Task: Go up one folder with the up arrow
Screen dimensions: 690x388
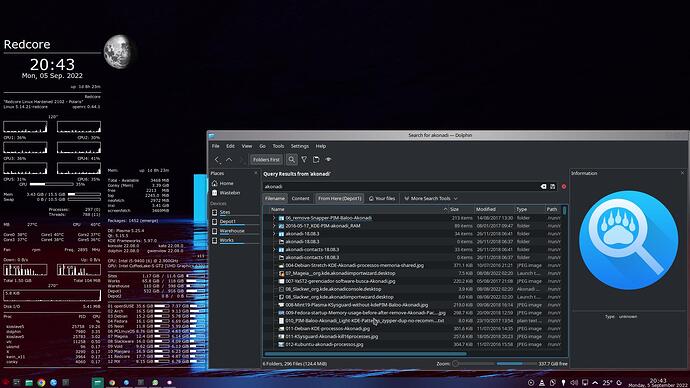Action: tap(229, 160)
